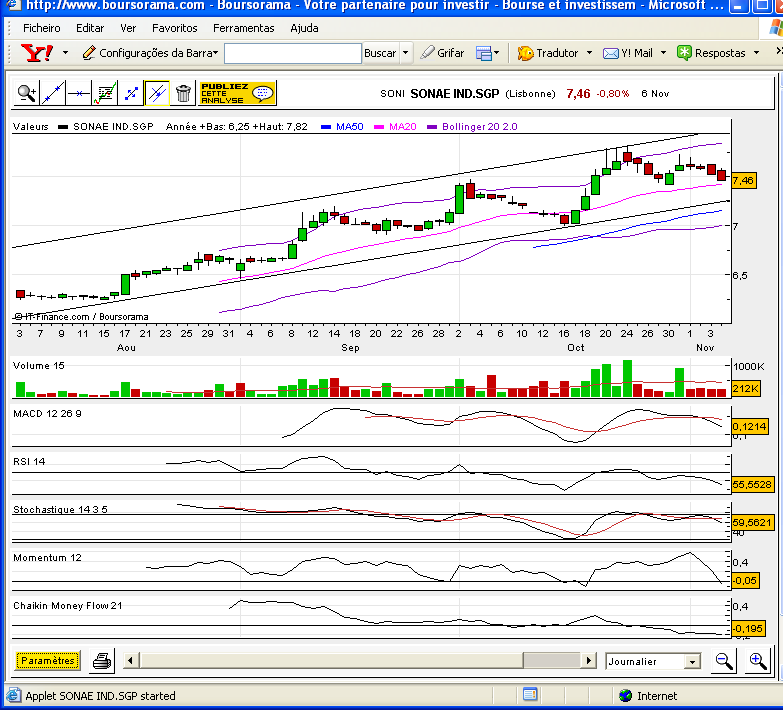This screenshot has height=710, width=783.
Task: Open the chart indicators tool
Action: [105, 93]
